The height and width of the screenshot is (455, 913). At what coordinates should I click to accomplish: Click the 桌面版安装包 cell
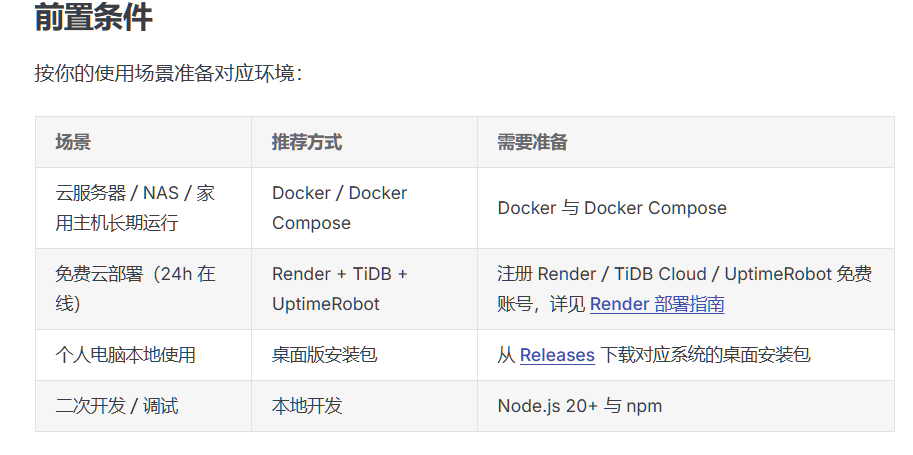365,355
